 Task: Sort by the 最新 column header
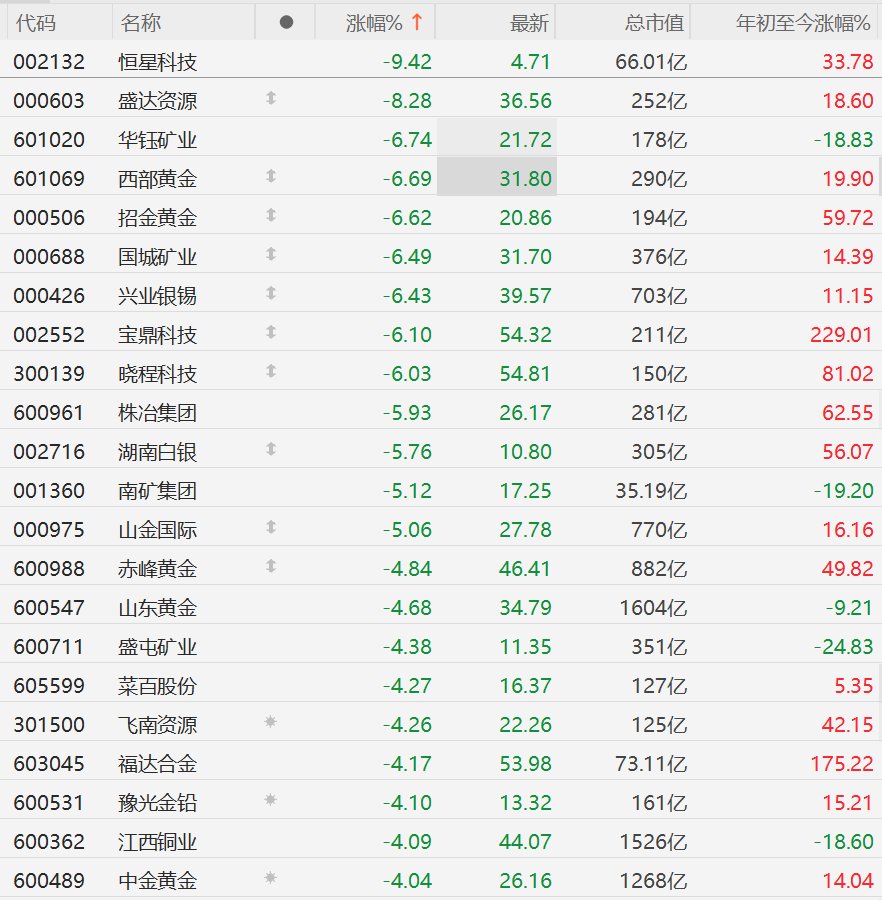pos(529,23)
